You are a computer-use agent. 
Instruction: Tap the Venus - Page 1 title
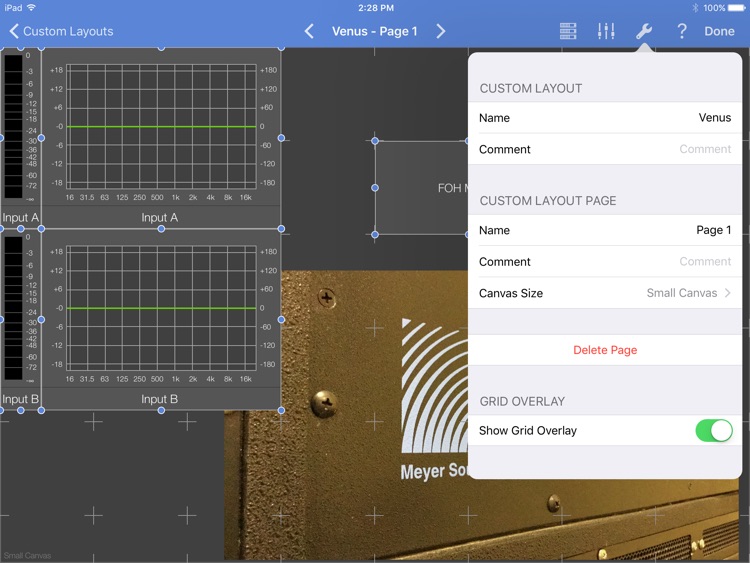pos(375,31)
